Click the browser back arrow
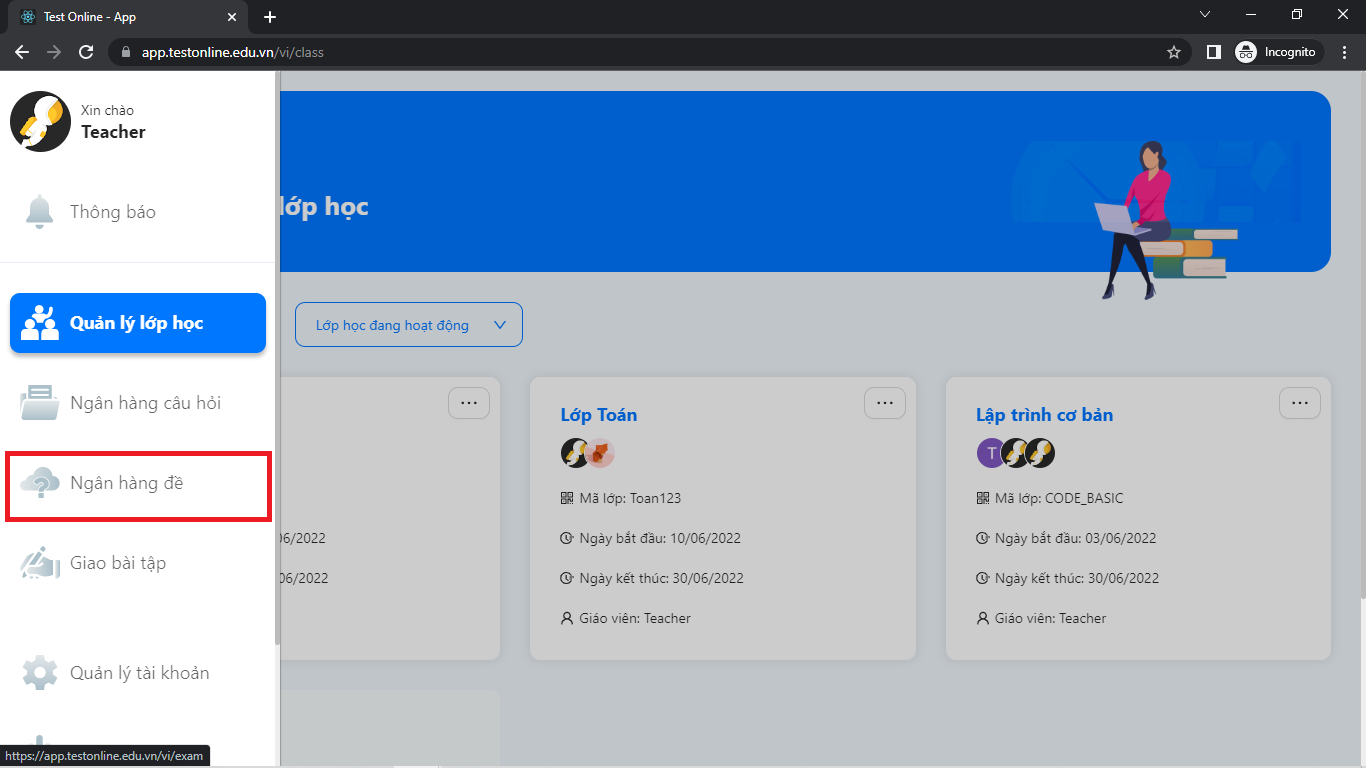 (x=22, y=52)
